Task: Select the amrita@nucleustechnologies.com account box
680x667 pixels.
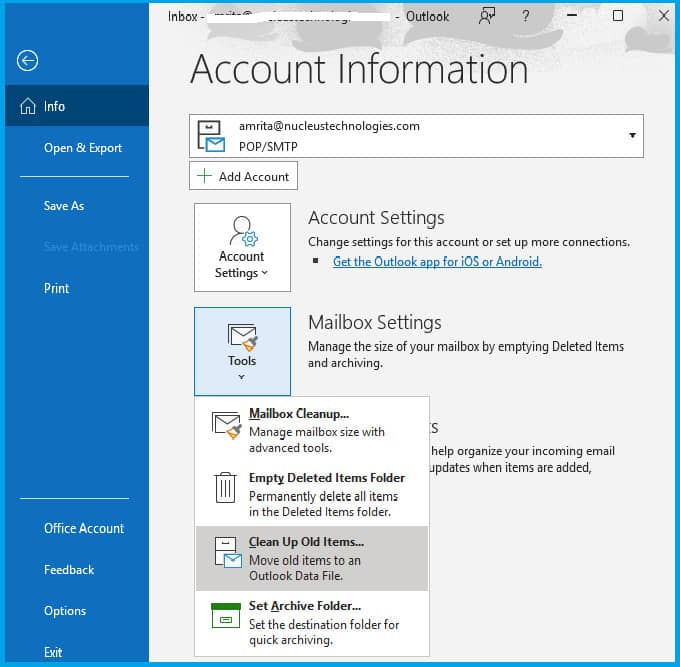Action: 416,136
